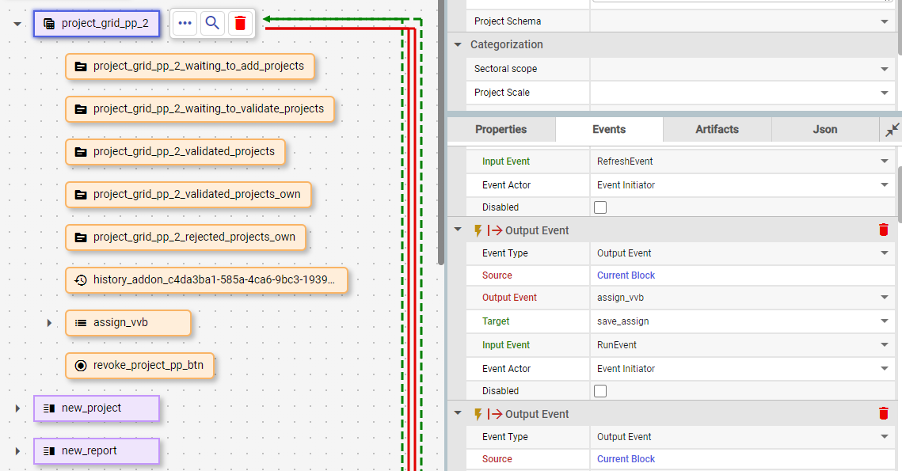Toggle Disabled checkbox under RefreshEvent
This screenshot has height=472, width=902.
(601, 208)
